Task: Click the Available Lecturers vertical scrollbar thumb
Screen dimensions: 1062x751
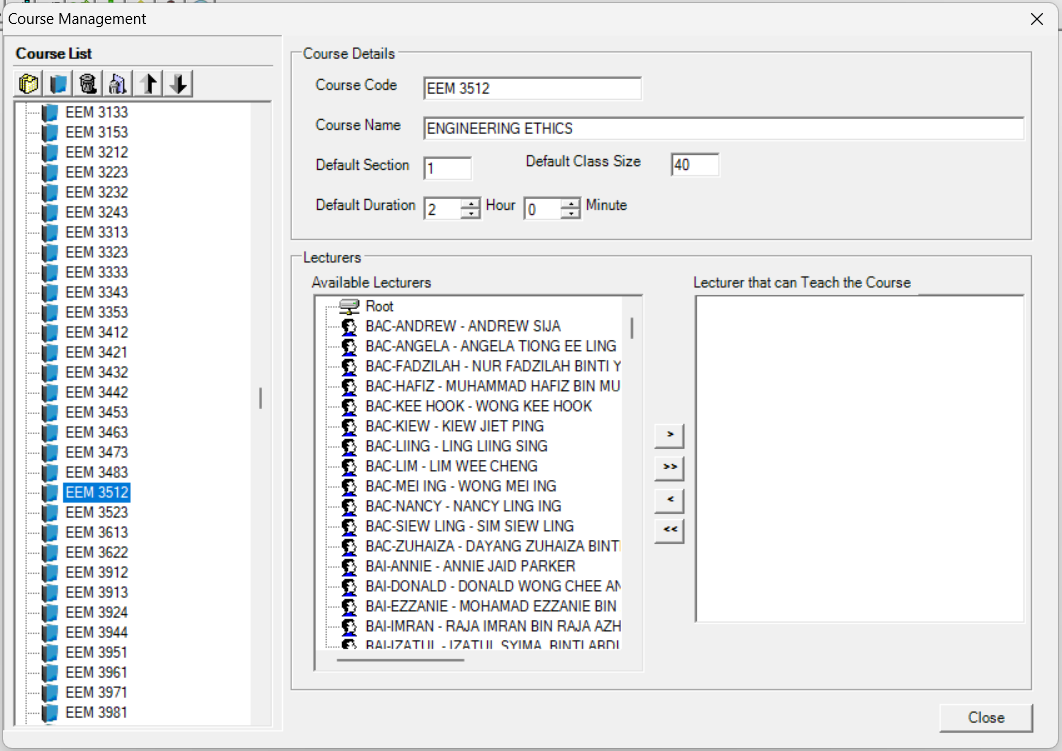Action: click(x=632, y=328)
